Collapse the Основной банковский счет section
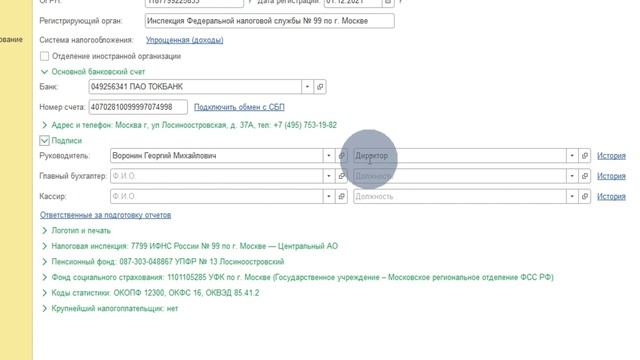This screenshot has width=640, height=360. coord(44,72)
